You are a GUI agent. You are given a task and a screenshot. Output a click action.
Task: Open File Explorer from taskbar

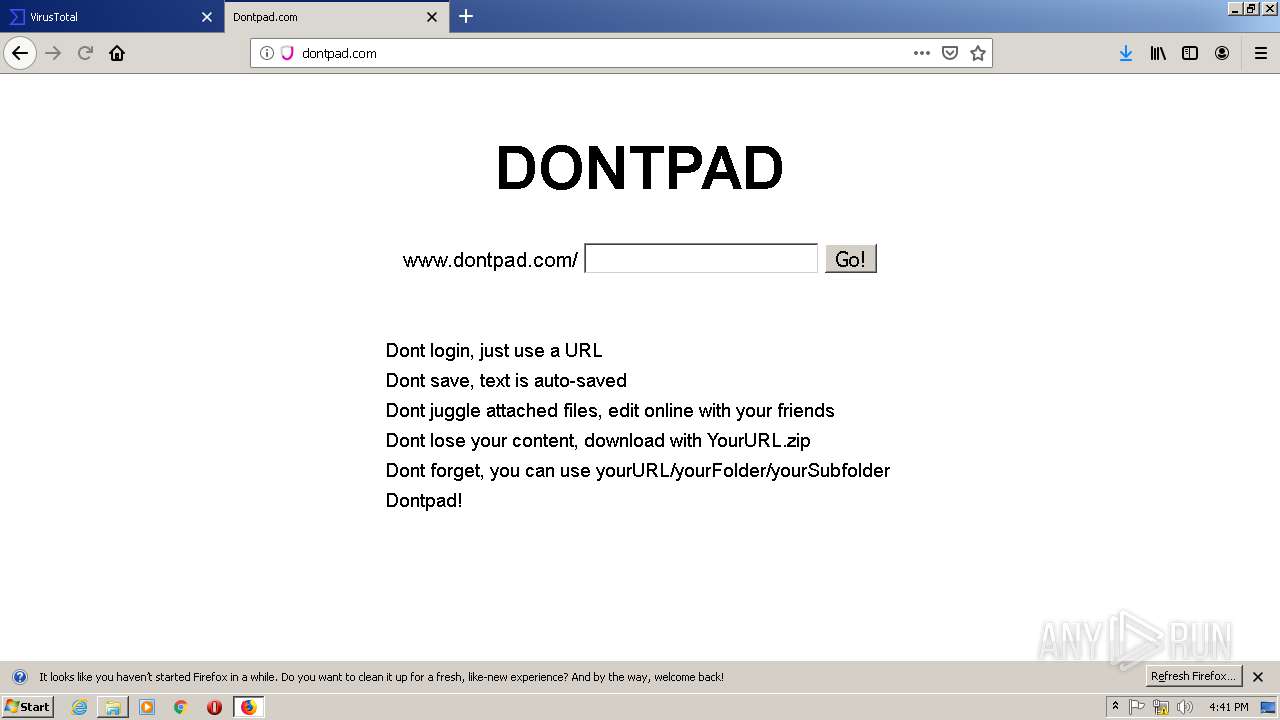coord(113,707)
